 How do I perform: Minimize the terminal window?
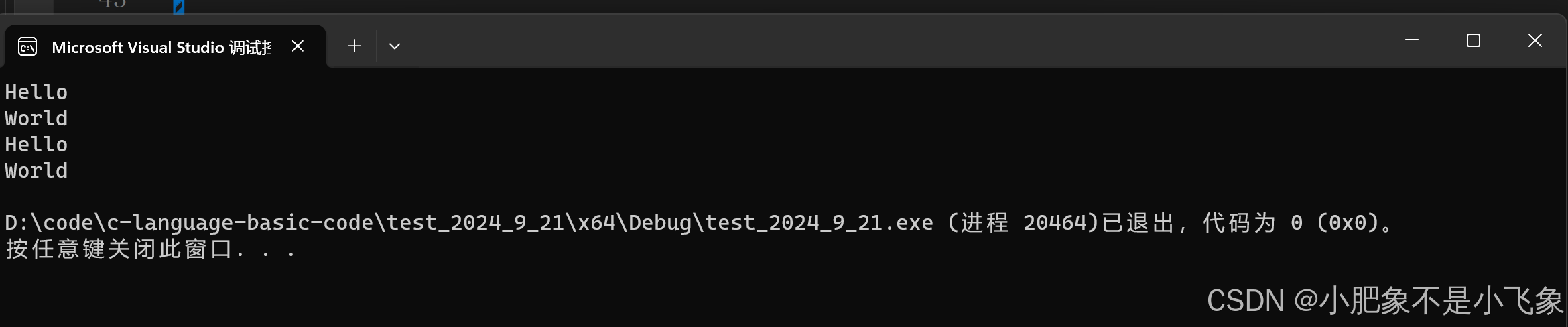[x=1412, y=40]
